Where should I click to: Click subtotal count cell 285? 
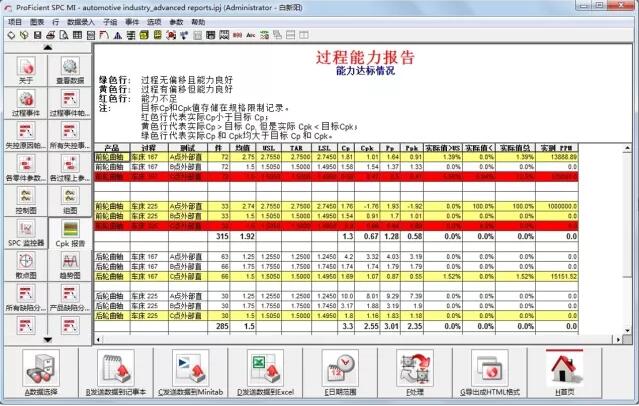[x=219, y=326]
